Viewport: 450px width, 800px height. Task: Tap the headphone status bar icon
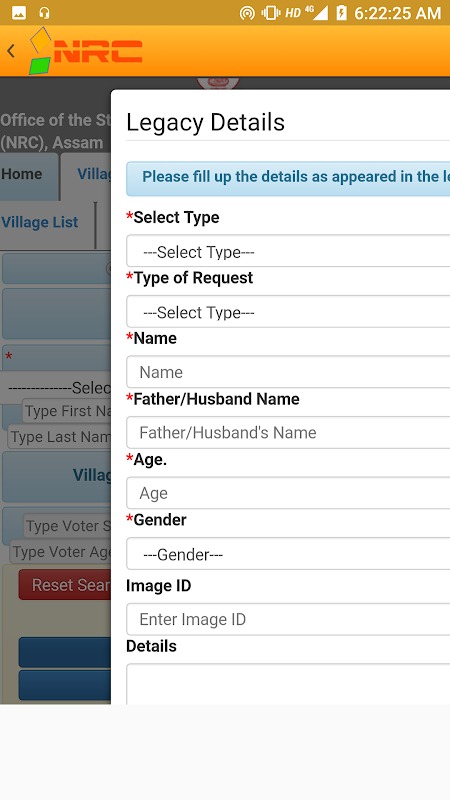(45, 13)
